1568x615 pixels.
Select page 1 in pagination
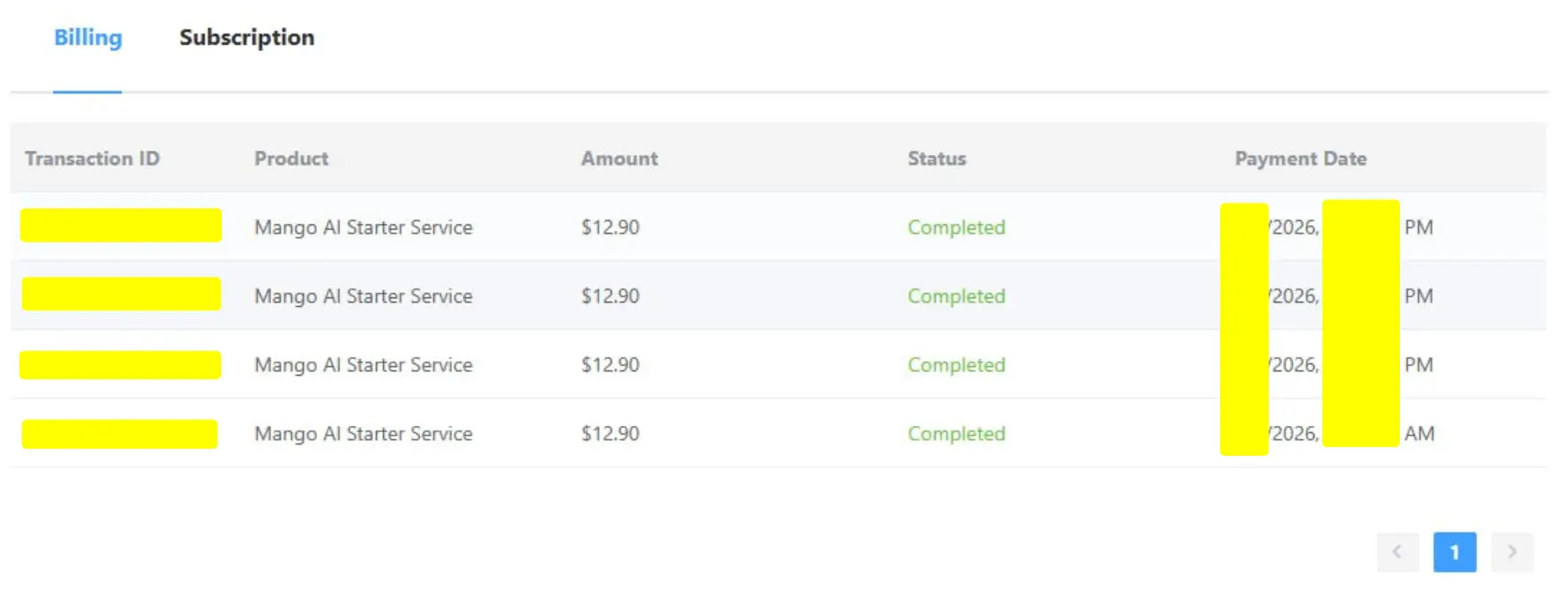pos(1454,552)
